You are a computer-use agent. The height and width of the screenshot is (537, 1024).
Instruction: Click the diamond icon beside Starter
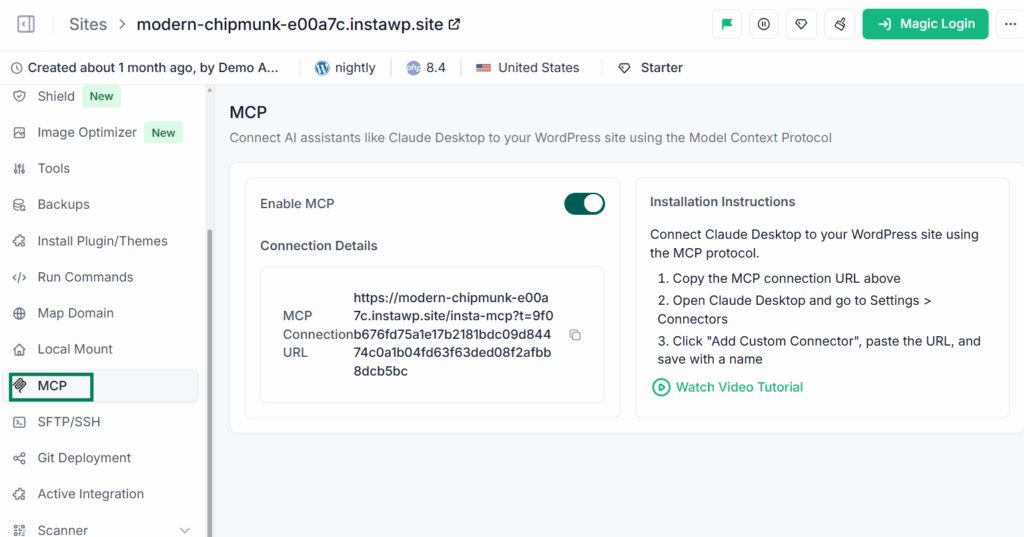click(624, 68)
